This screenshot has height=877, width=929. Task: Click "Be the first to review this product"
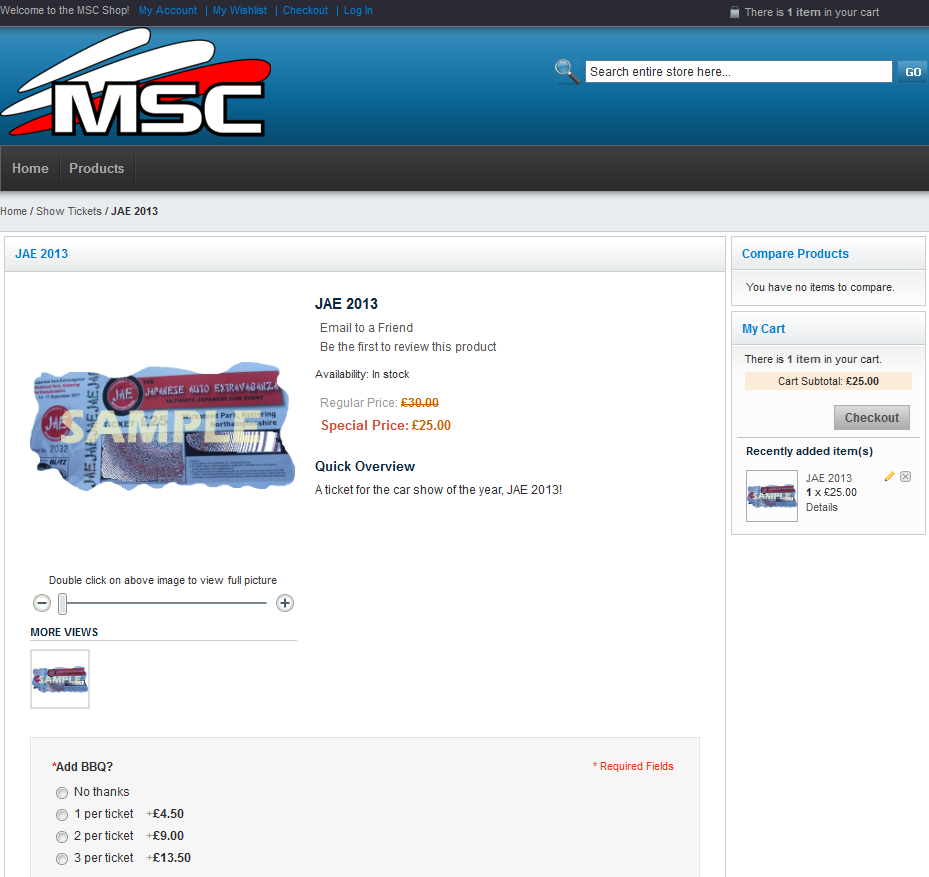(x=408, y=347)
